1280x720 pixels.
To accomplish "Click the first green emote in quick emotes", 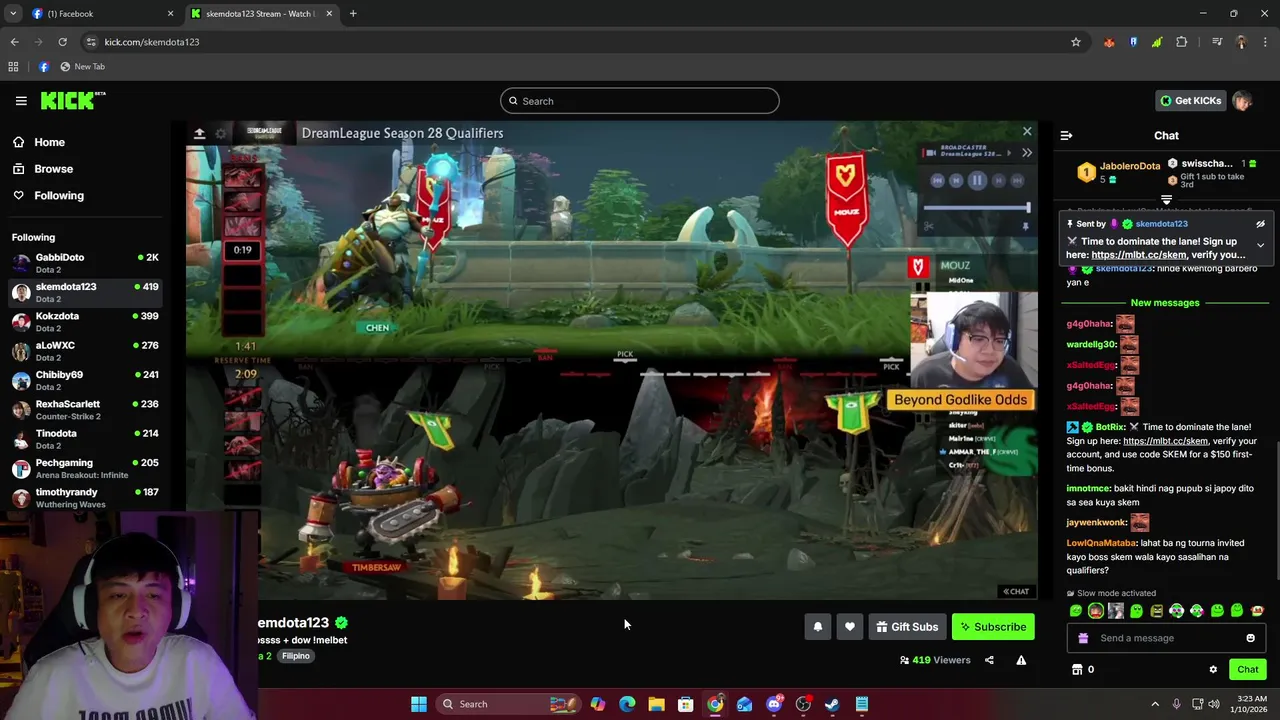I will click(1076, 611).
